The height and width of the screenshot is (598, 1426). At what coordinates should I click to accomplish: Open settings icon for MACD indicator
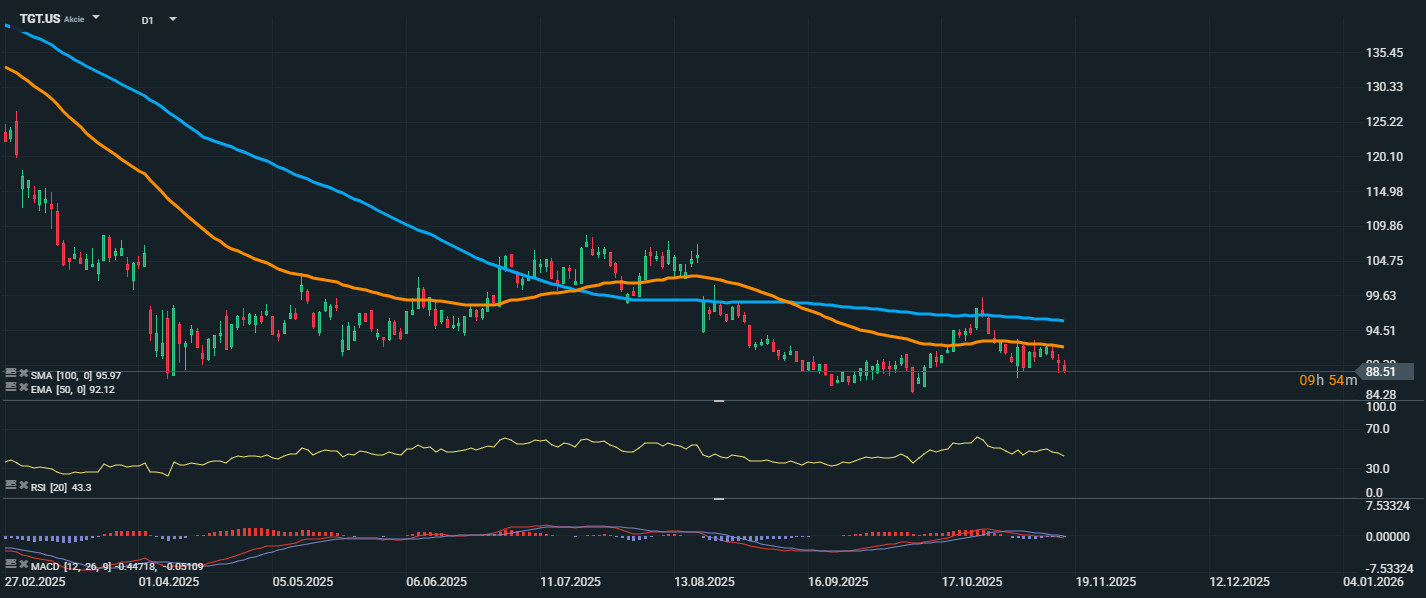(10, 565)
